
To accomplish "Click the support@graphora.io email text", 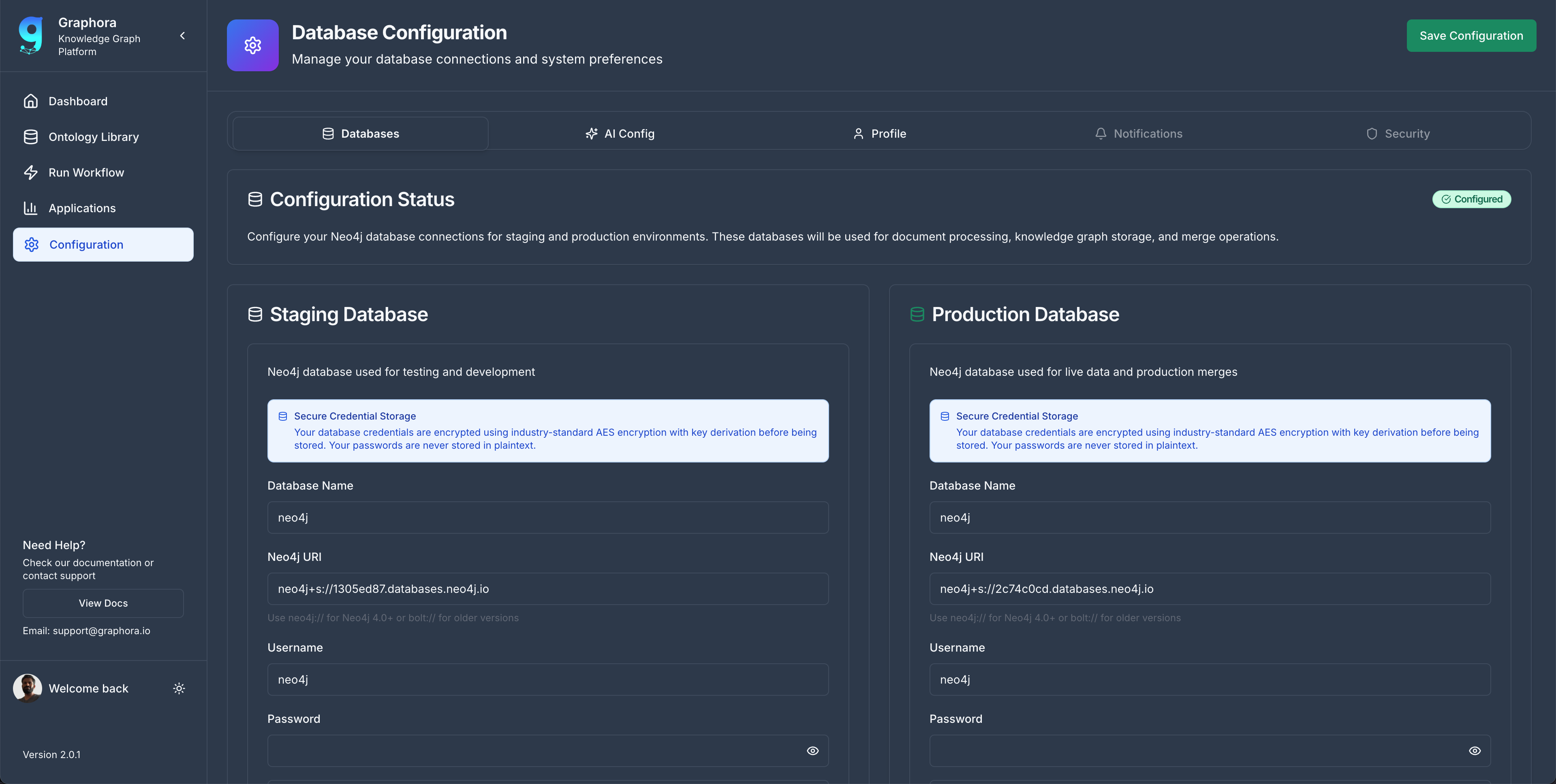I will click(101, 631).
